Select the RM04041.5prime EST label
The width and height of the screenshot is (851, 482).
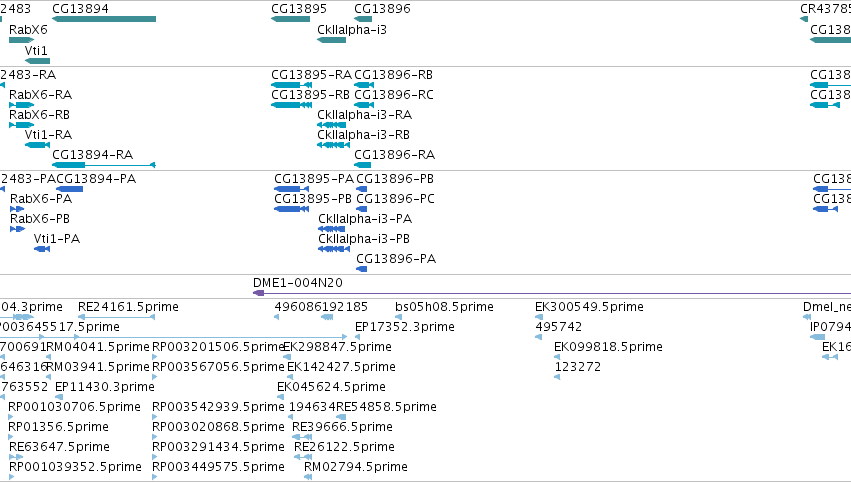coord(98,347)
